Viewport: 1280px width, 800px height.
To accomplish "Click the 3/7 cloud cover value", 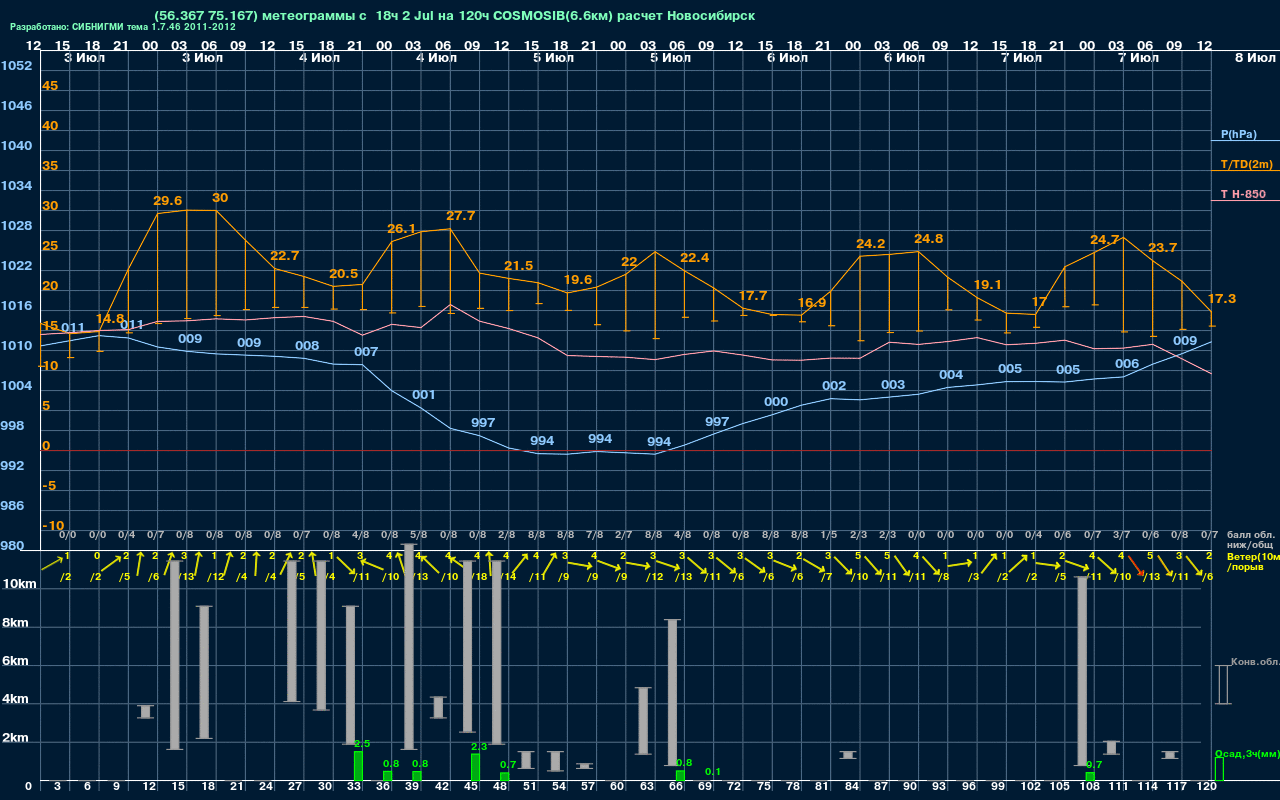I will (1122, 536).
